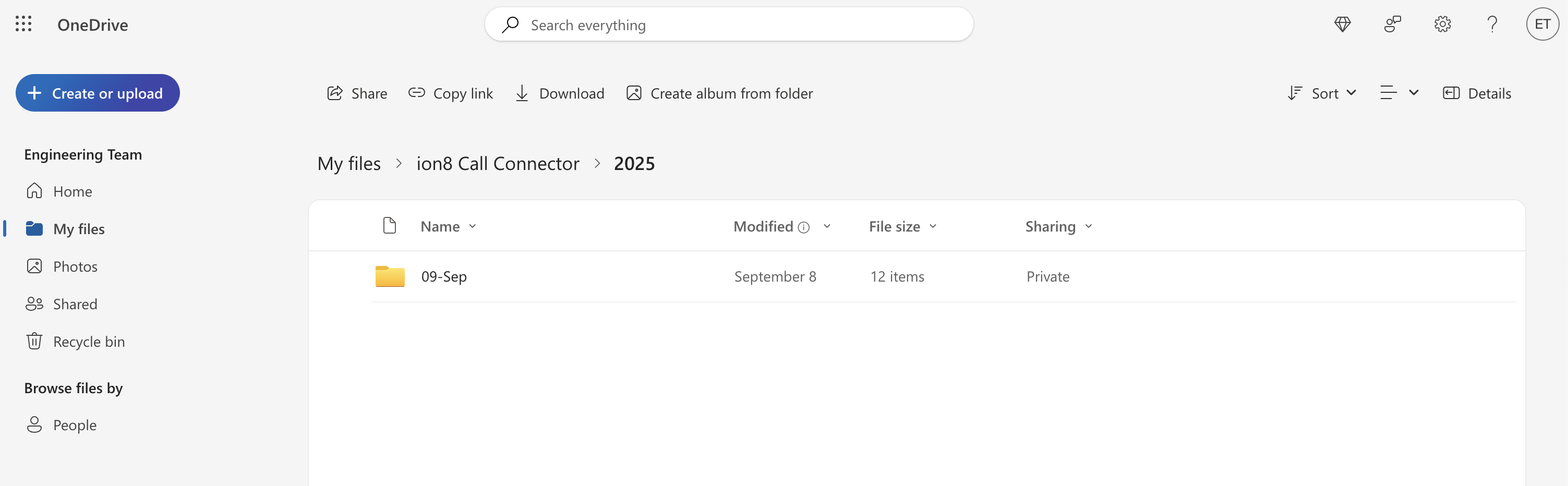
Task: Expand the Sharing column dropdown
Action: [1088, 226]
